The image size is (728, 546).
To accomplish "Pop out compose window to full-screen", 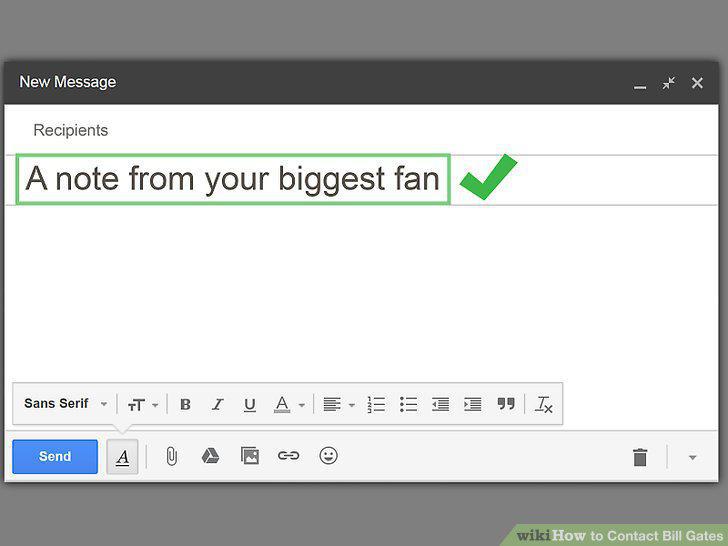I will [x=669, y=83].
